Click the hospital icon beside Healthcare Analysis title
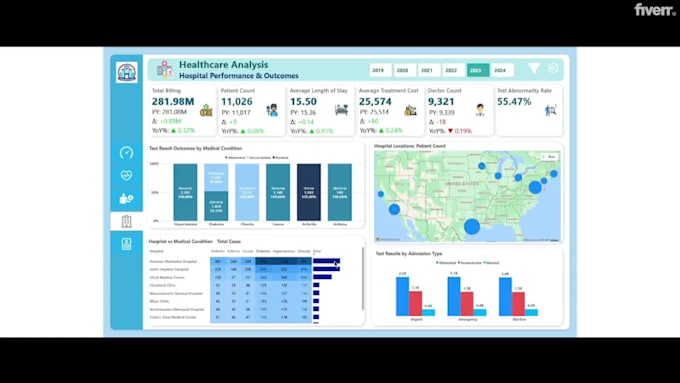 (165, 69)
